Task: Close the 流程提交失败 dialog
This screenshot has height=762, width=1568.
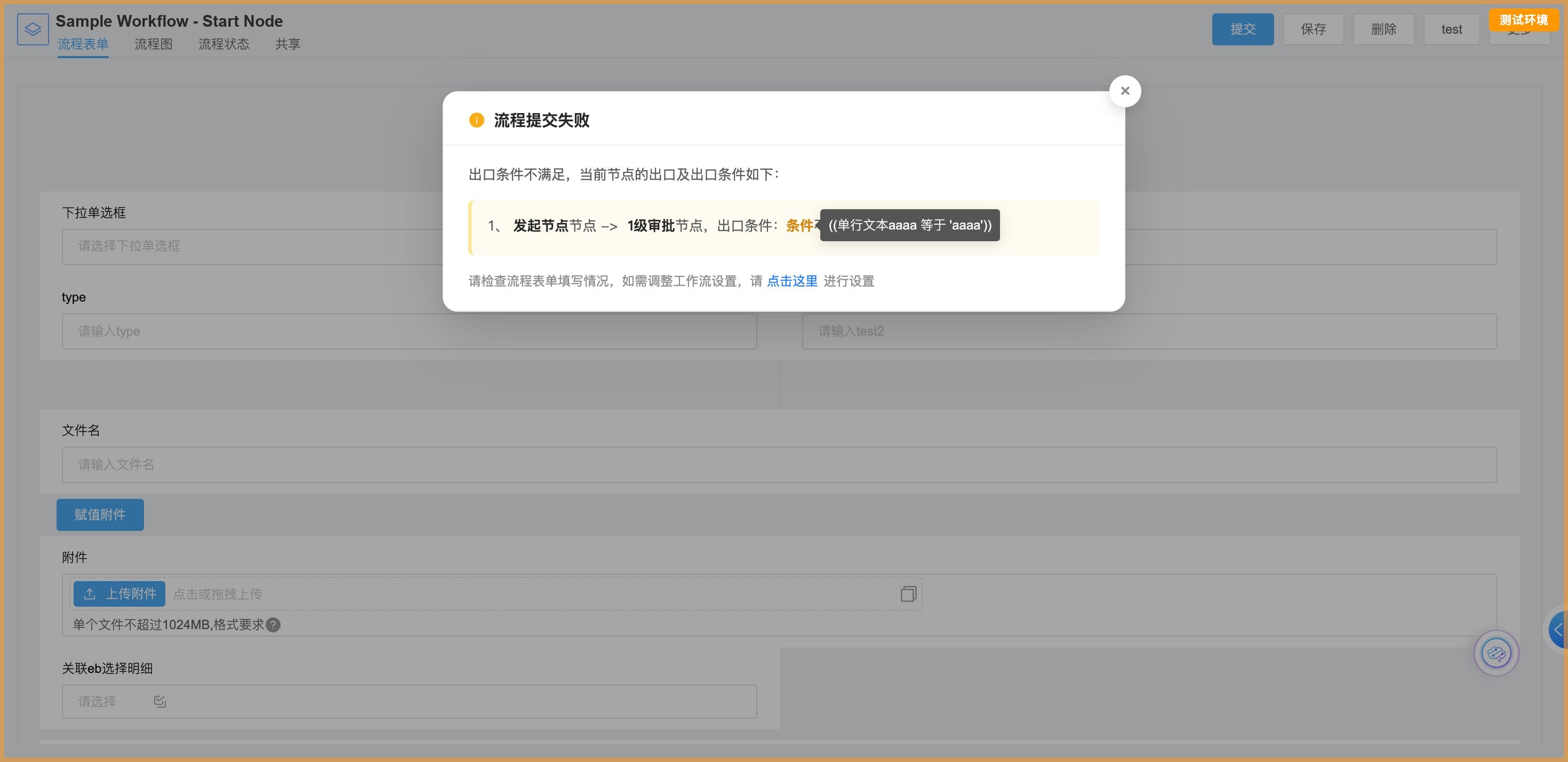Action: tap(1124, 91)
